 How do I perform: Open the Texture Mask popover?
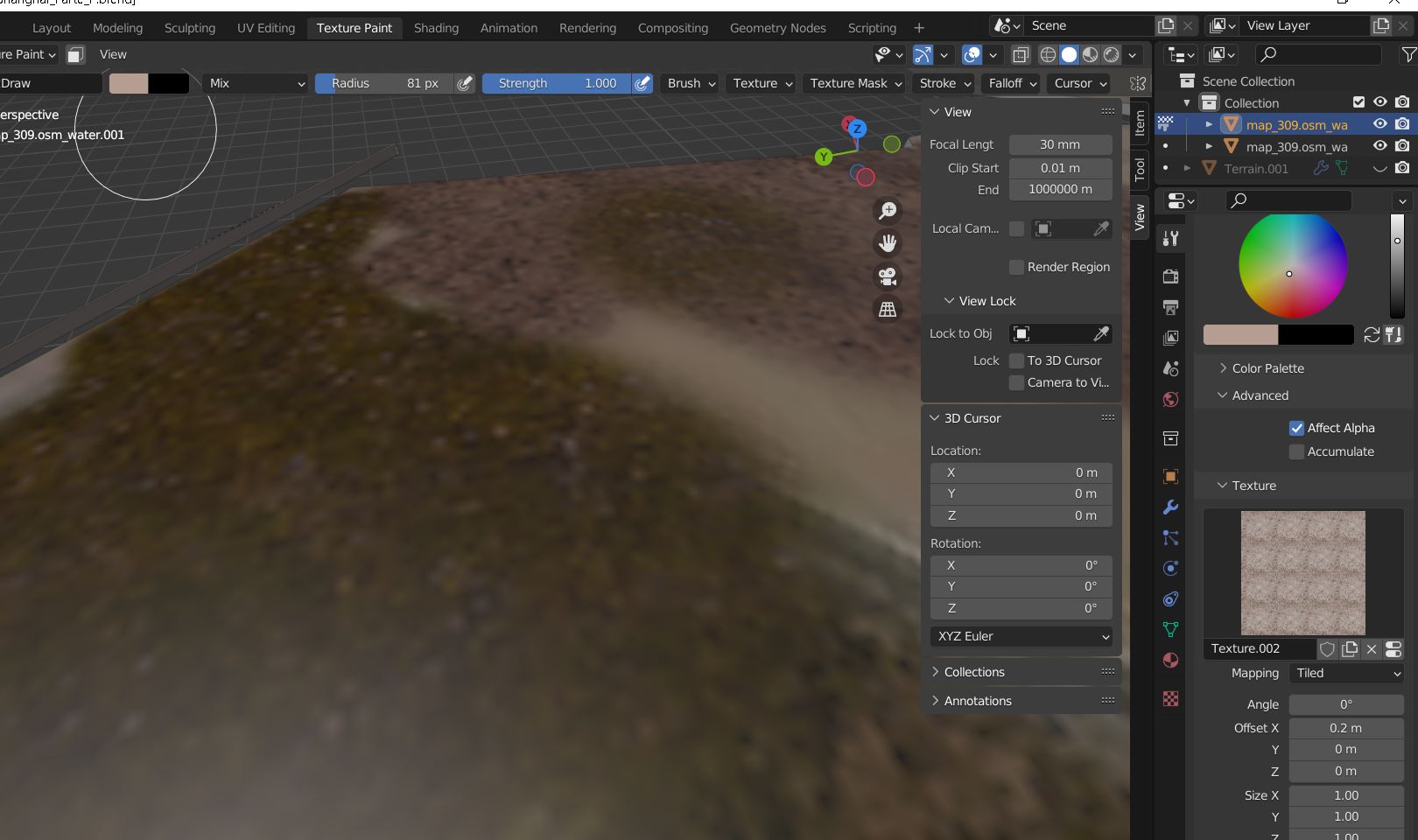pos(856,83)
